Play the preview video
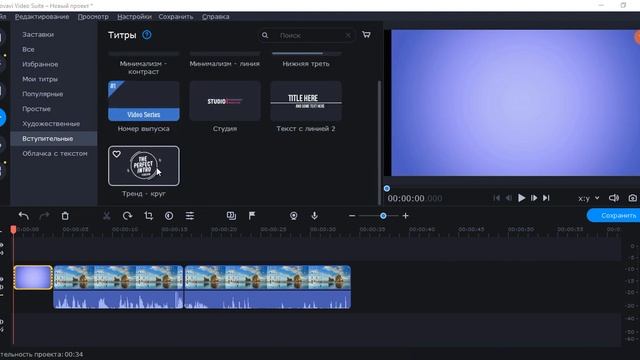Viewport: 640px width, 360px height. tap(521, 198)
